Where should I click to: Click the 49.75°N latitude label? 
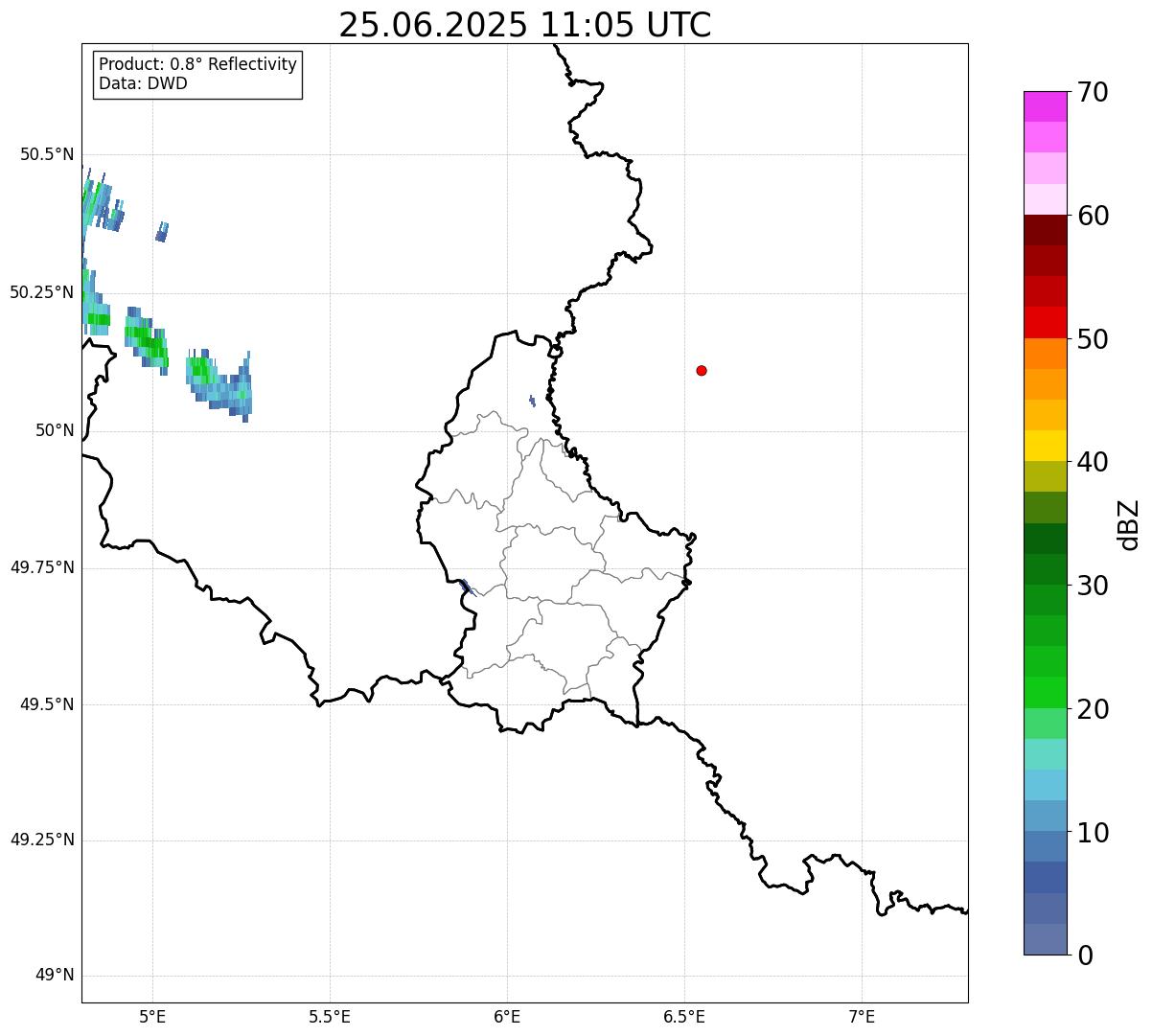point(42,567)
